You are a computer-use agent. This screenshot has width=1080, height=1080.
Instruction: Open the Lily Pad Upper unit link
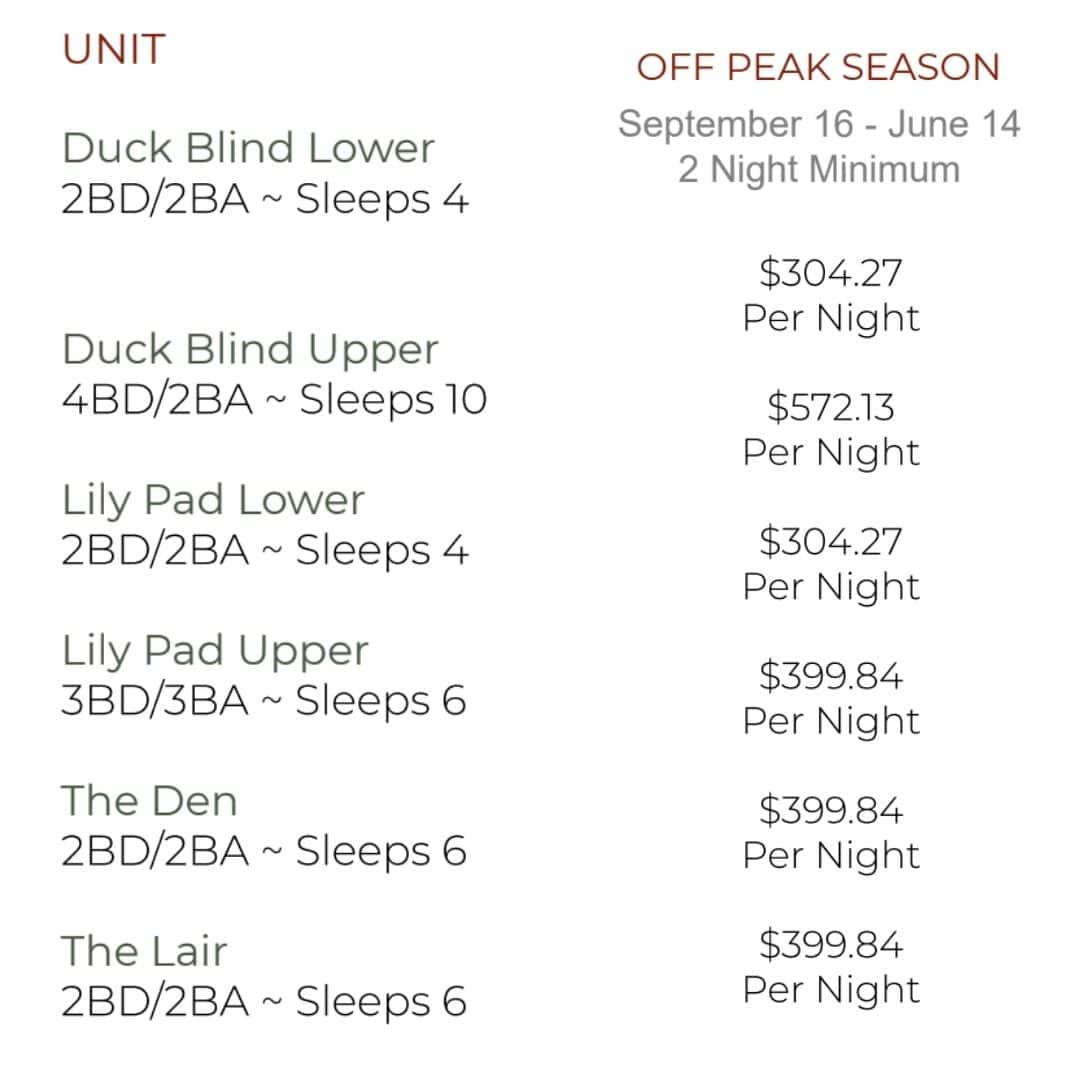coord(215,651)
